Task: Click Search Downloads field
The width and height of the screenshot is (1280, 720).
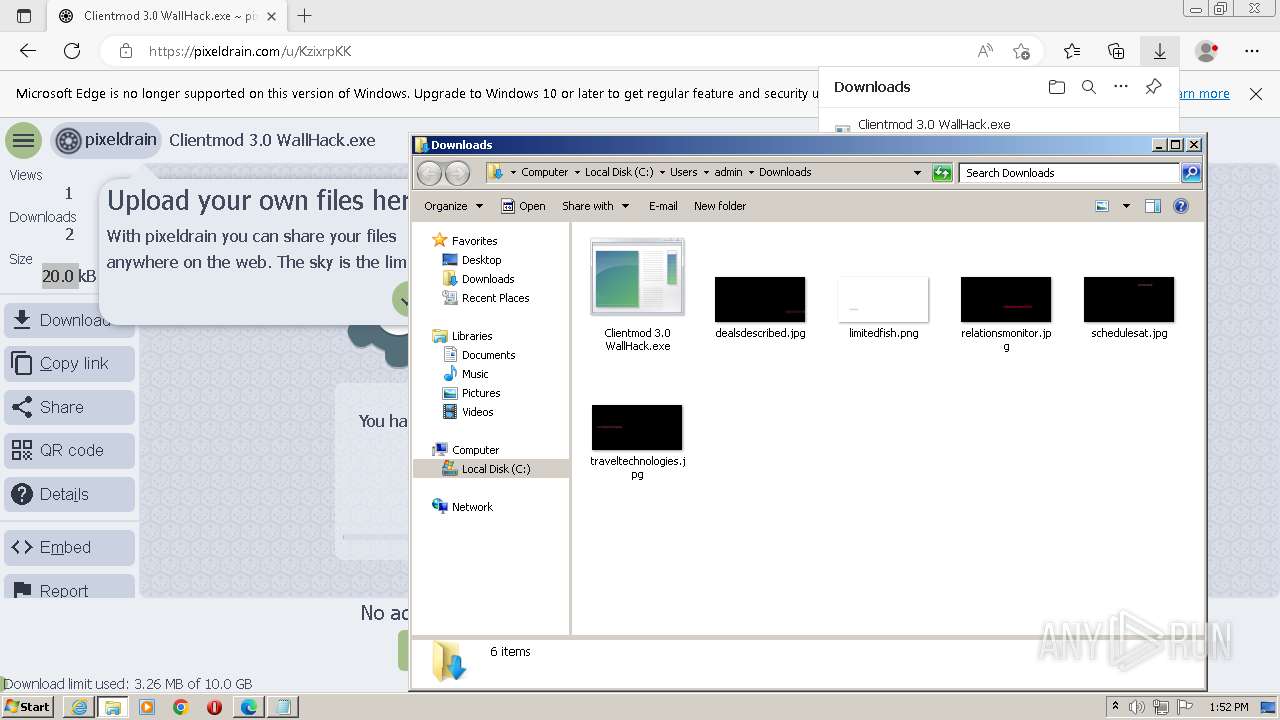Action: pyautogui.click(x=1069, y=173)
